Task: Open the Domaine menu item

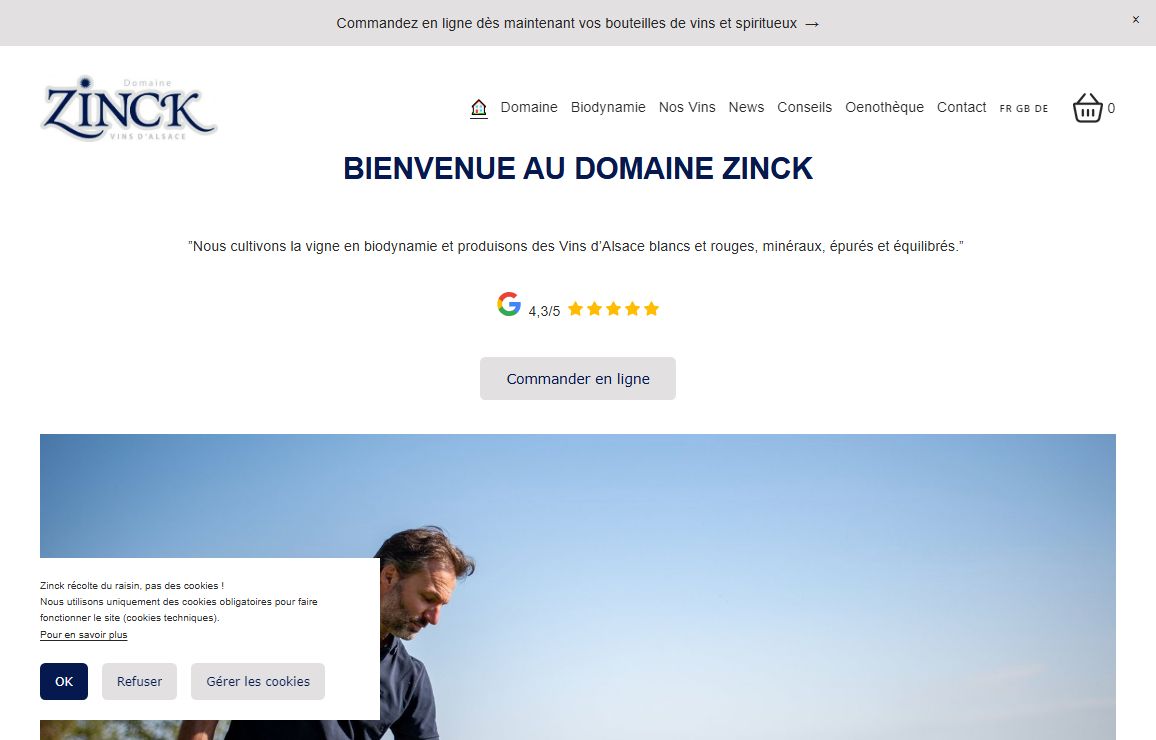Action: [x=529, y=108]
